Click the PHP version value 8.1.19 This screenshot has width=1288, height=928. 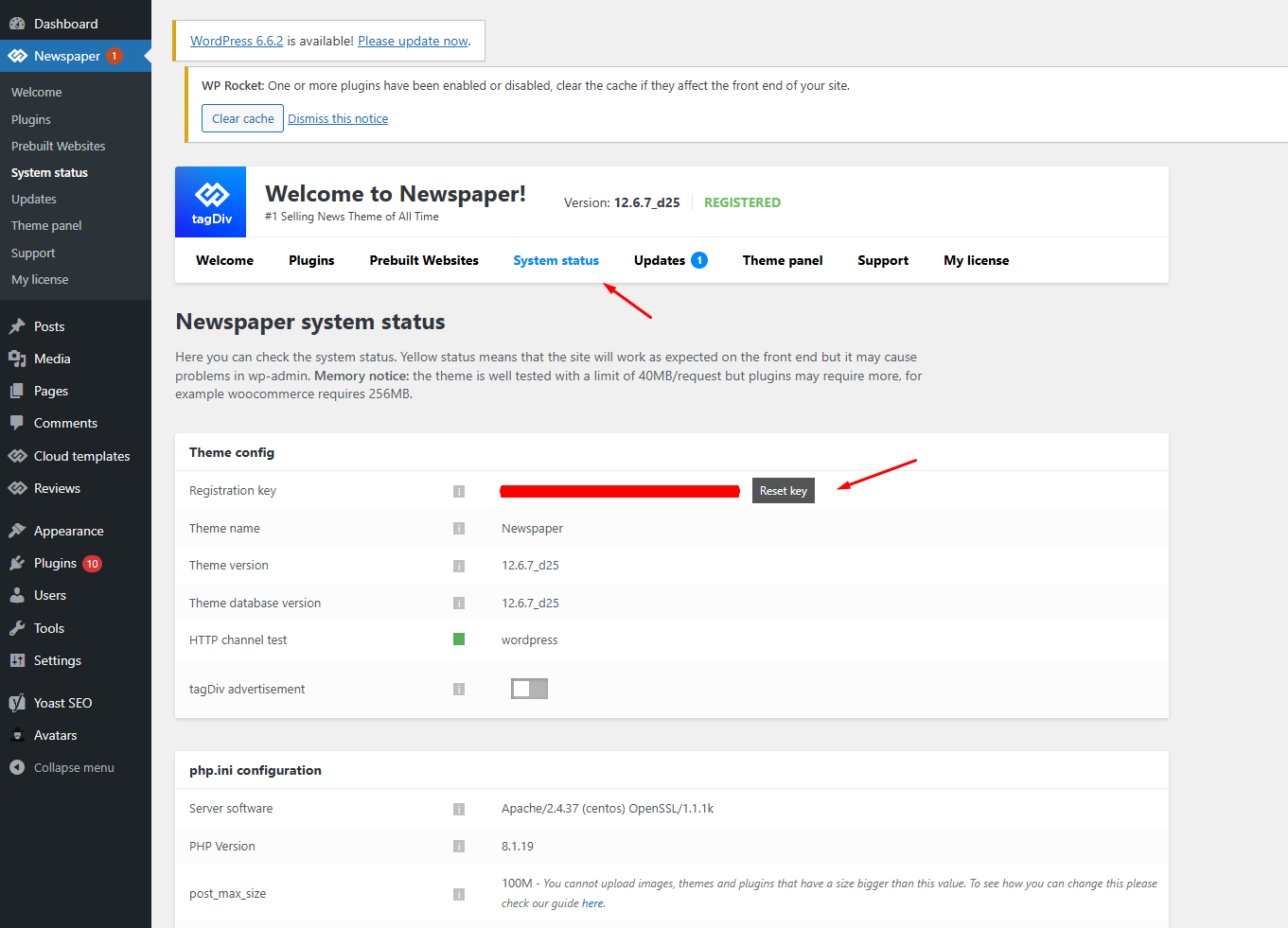tap(518, 846)
